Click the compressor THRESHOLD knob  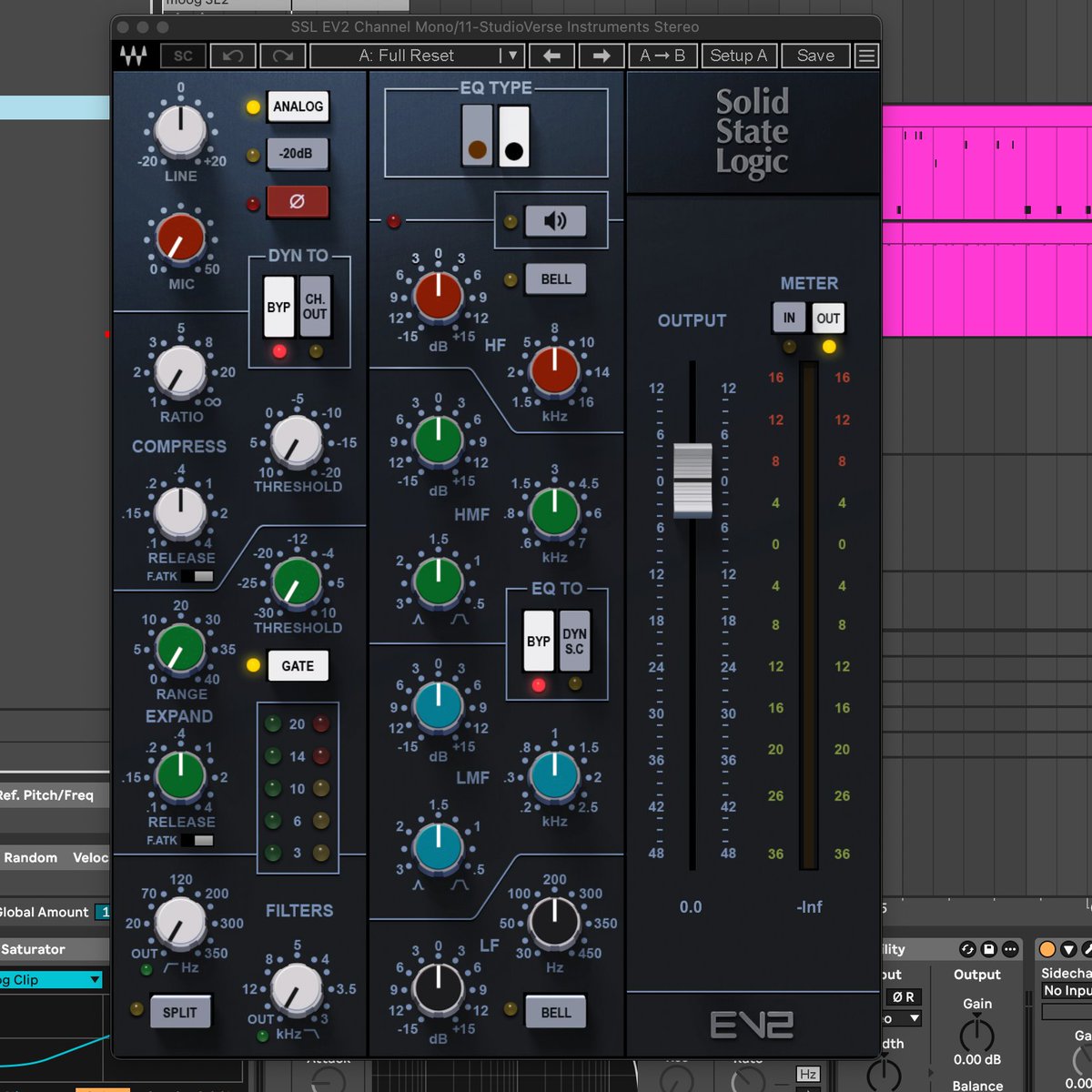(x=297, y=441)
